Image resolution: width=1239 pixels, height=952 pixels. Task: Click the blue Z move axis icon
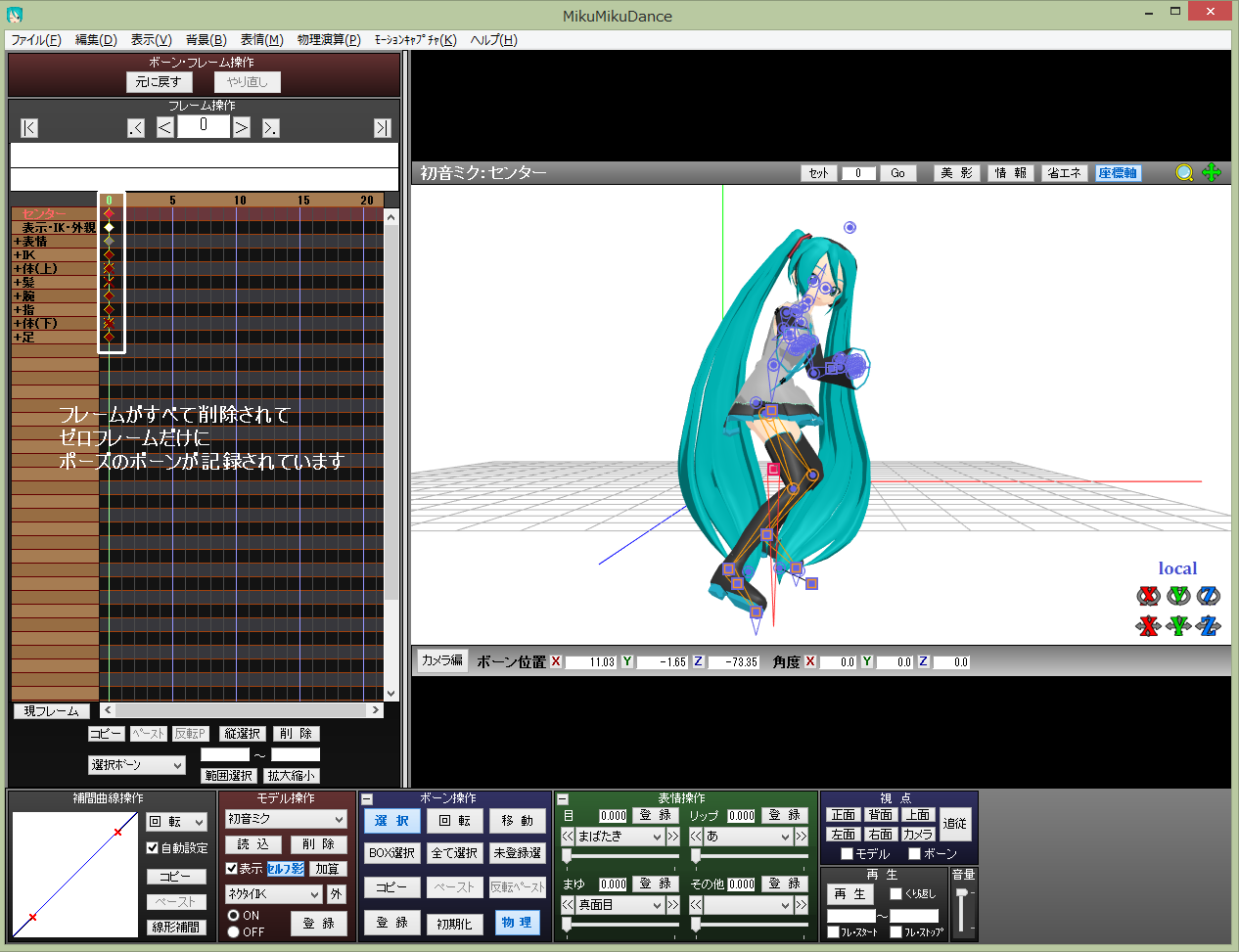point(1209,626)
